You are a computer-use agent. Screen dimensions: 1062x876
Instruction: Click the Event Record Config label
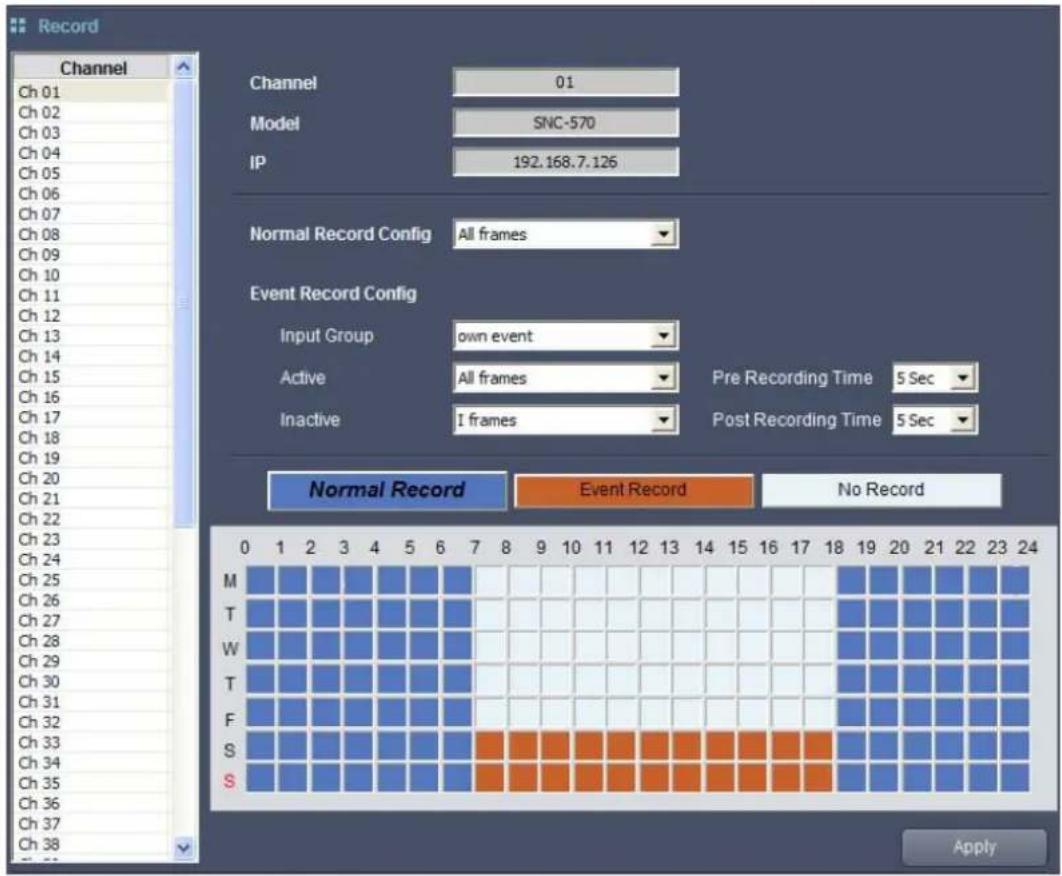pos(333,293)
